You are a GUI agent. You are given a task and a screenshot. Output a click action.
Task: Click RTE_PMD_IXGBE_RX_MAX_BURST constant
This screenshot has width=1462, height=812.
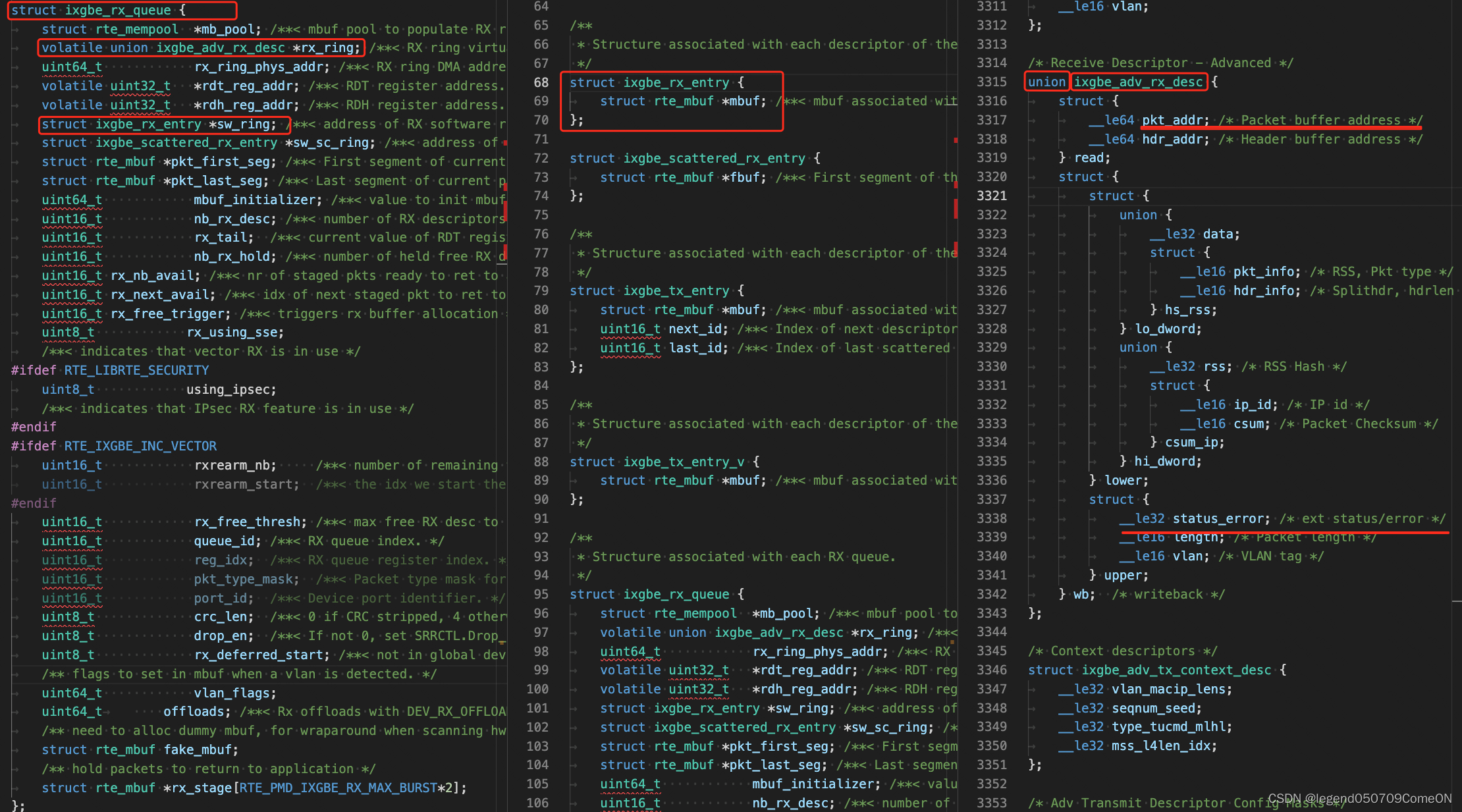pyautogui.click(x=338, y=788)
